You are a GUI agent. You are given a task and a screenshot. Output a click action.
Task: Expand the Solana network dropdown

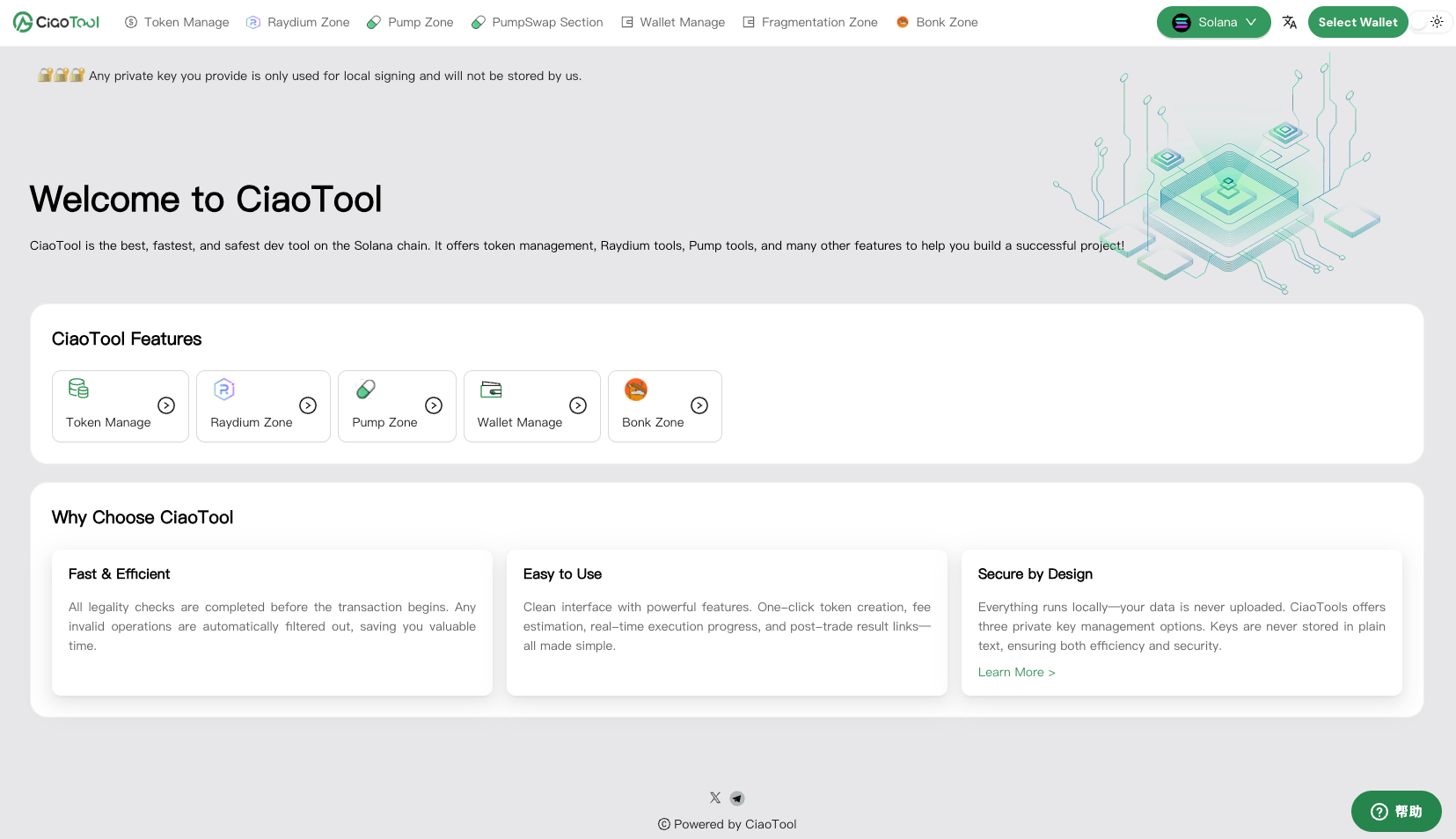point(1213,22)
